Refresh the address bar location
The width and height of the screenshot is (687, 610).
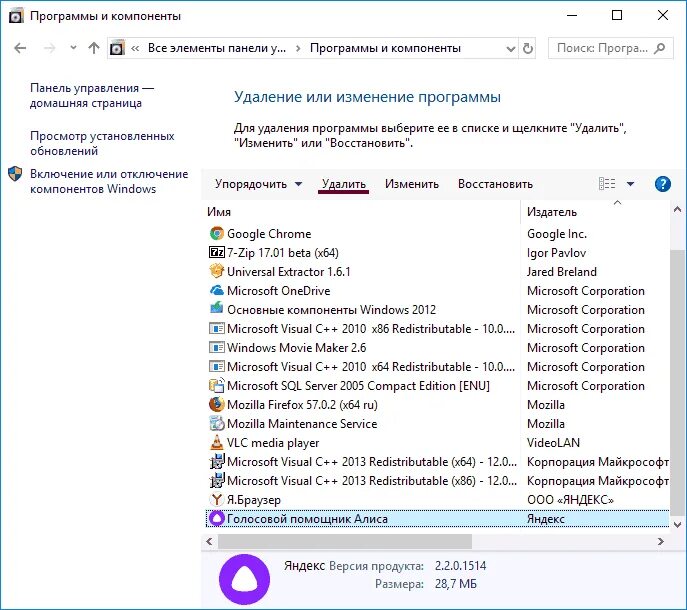pyautogui.click(x=528, y=48)
